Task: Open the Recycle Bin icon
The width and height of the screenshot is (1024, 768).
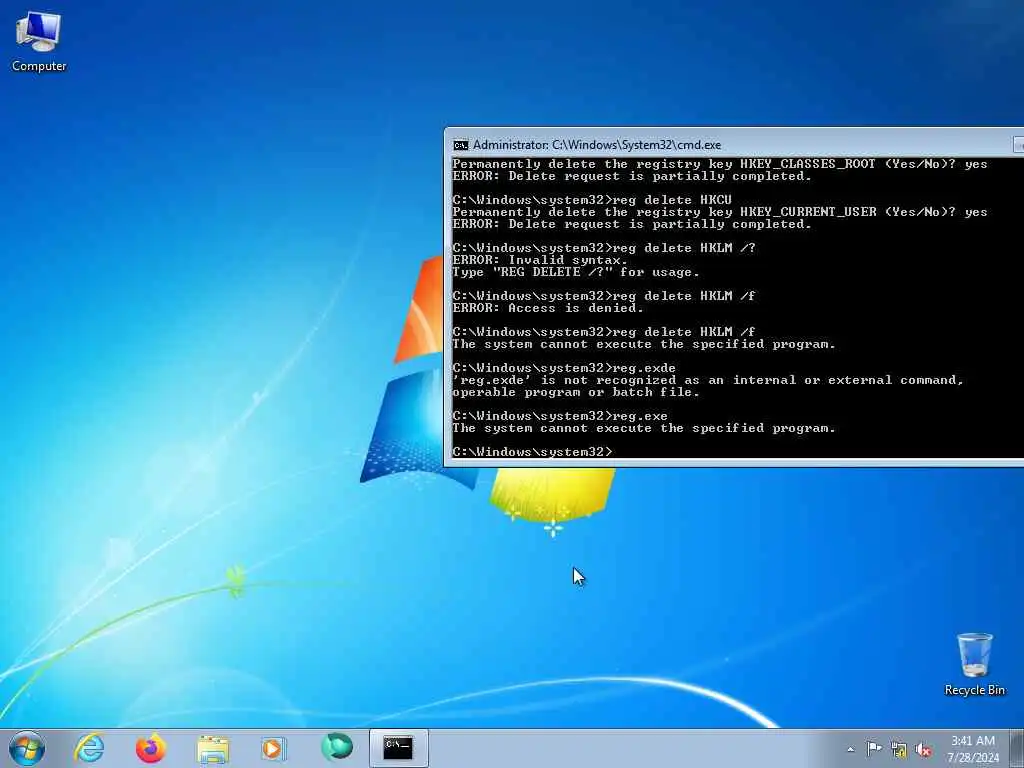Action: pyautogui.click(x=974, y=663)
